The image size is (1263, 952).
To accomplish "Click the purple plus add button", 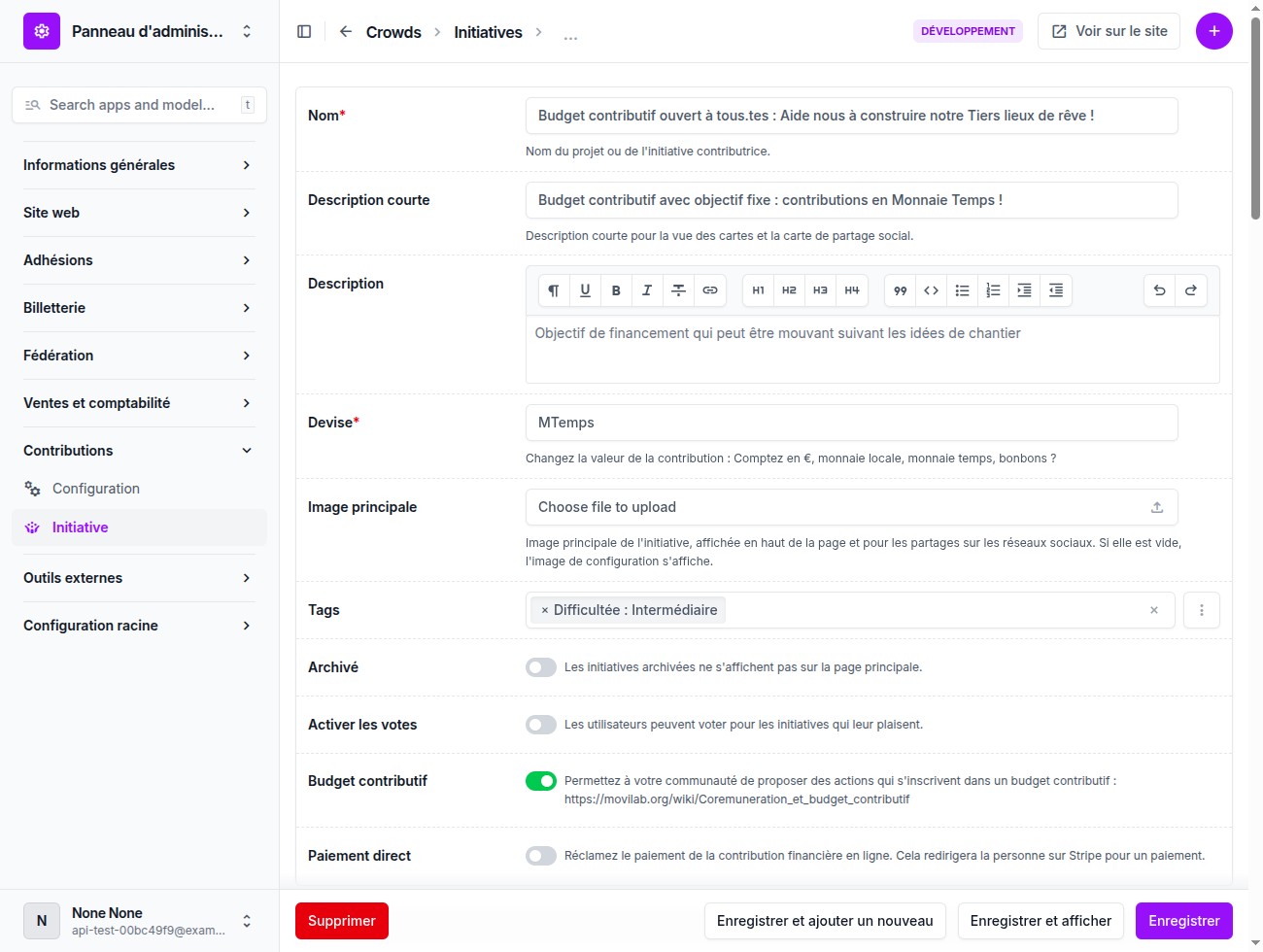I will point(1214,31).
